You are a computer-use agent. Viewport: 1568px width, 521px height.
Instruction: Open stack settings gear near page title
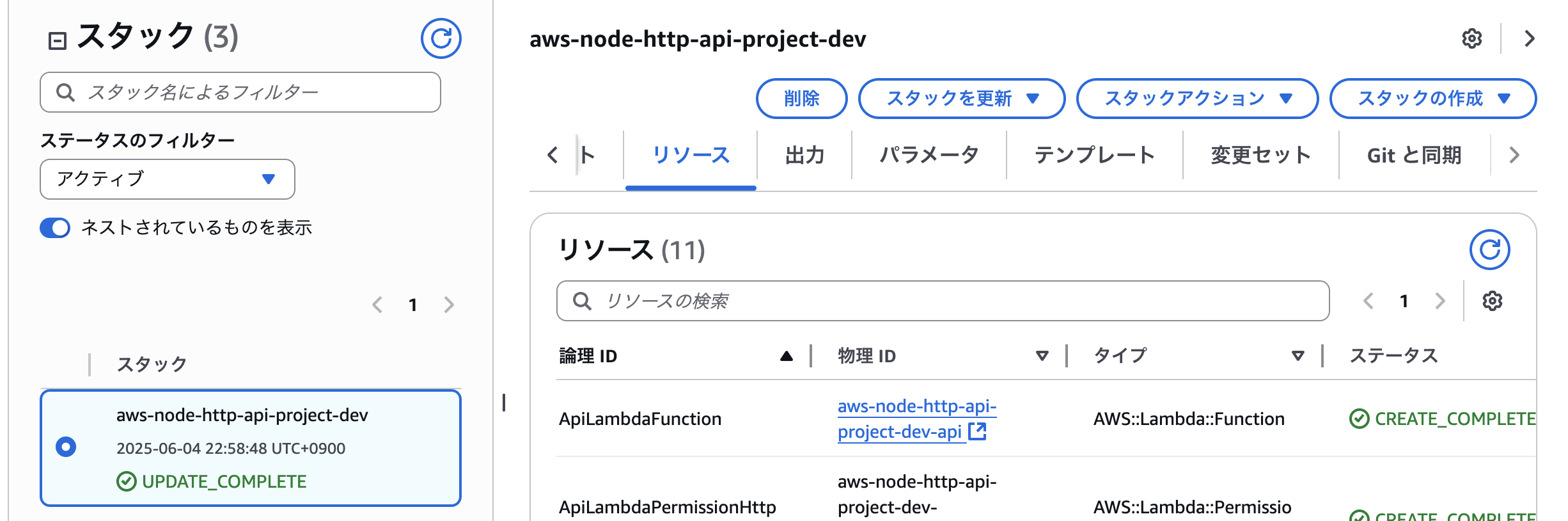[x=1472, y=38]
